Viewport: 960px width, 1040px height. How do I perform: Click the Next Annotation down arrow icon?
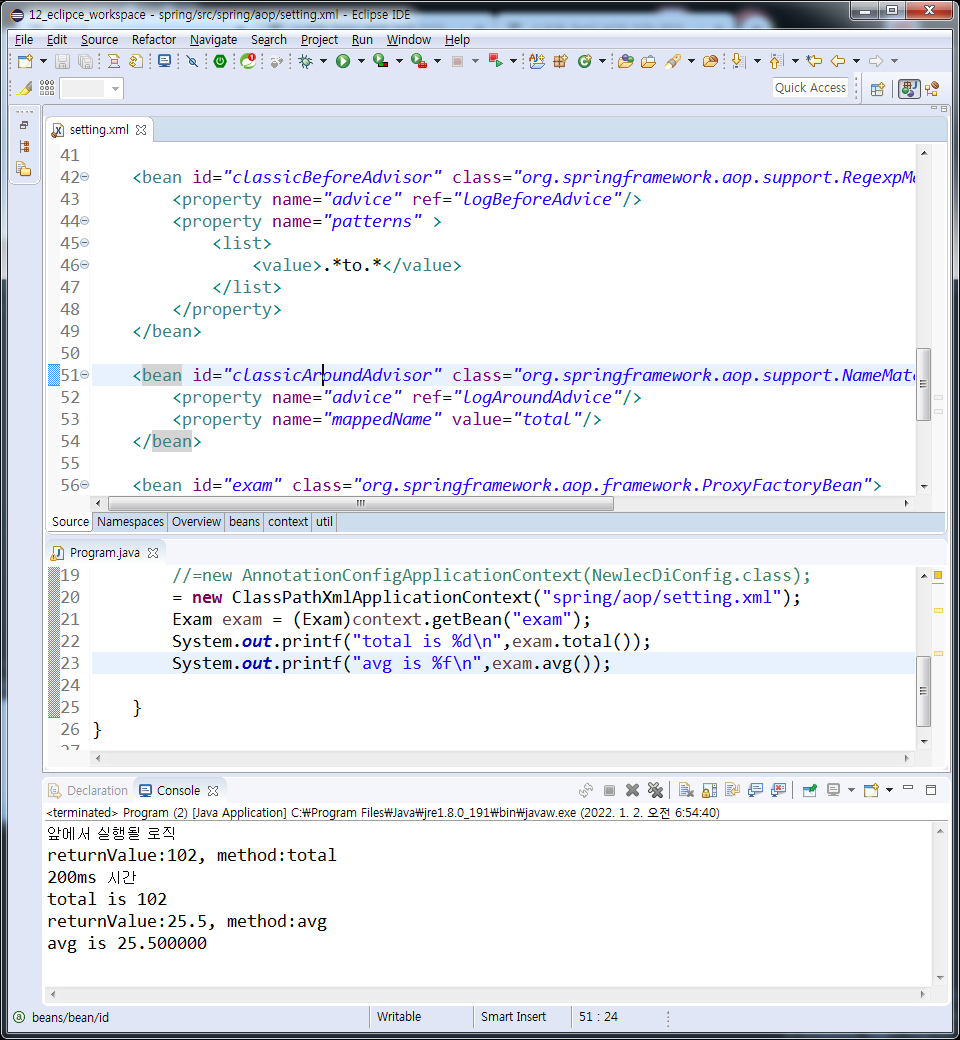[738, 62]
